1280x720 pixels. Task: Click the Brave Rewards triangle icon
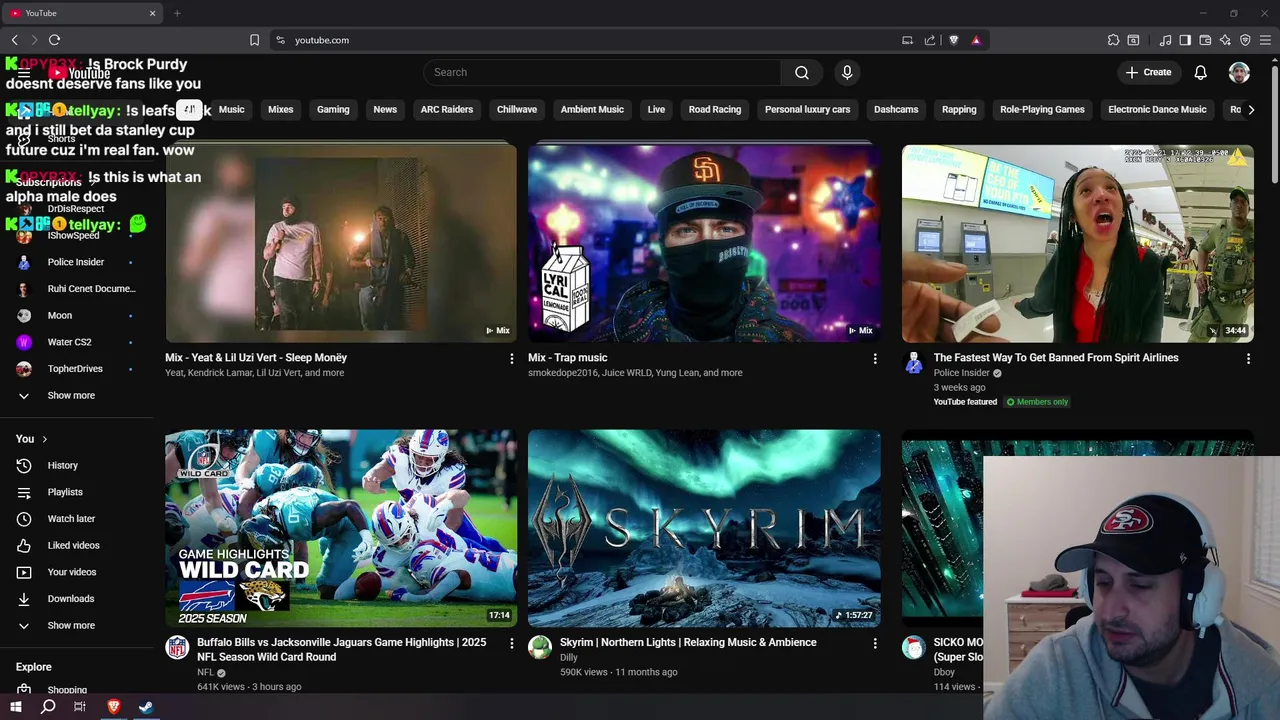tap(976, 40)
